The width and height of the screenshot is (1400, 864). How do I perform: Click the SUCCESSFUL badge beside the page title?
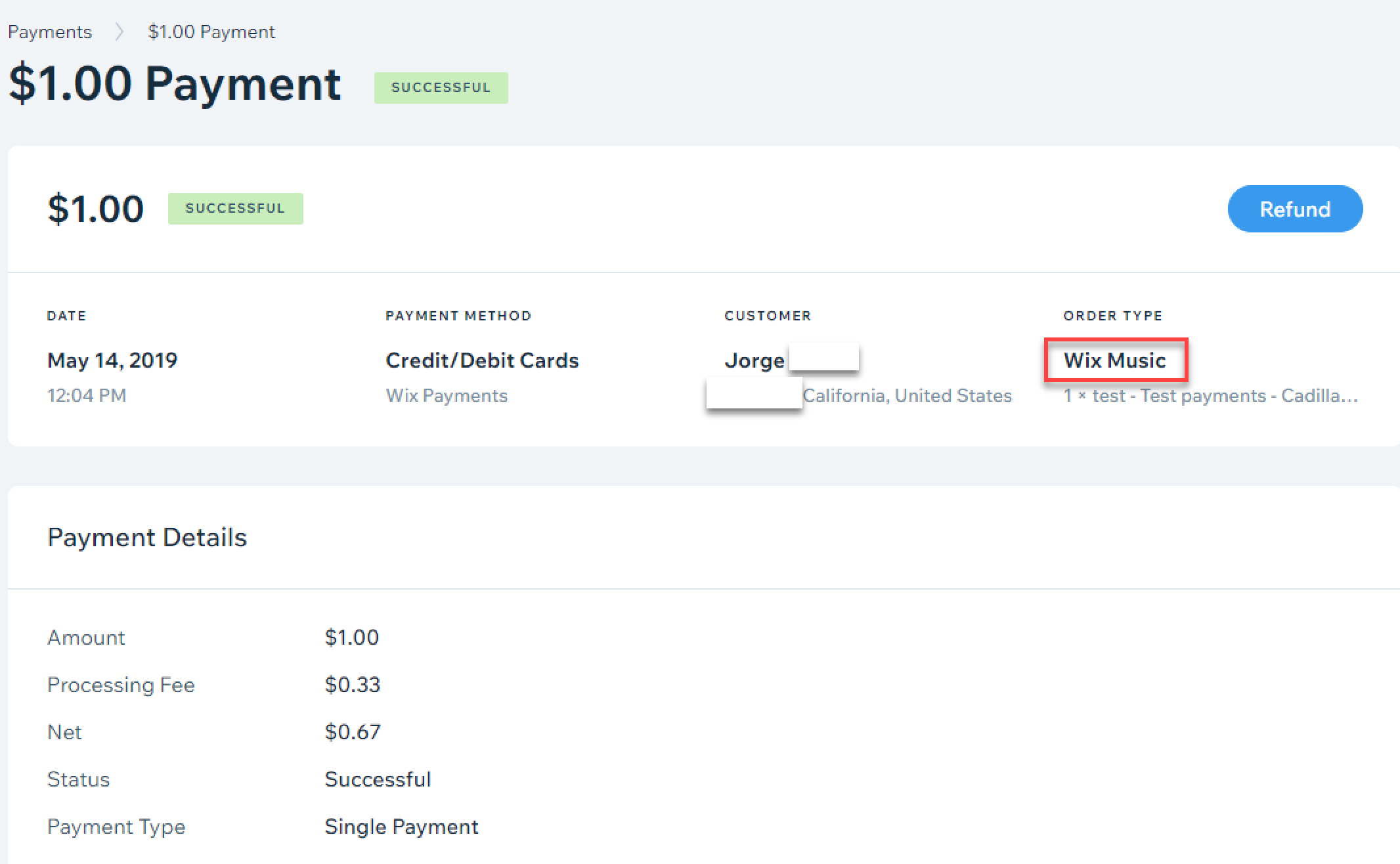coord(441,87)
